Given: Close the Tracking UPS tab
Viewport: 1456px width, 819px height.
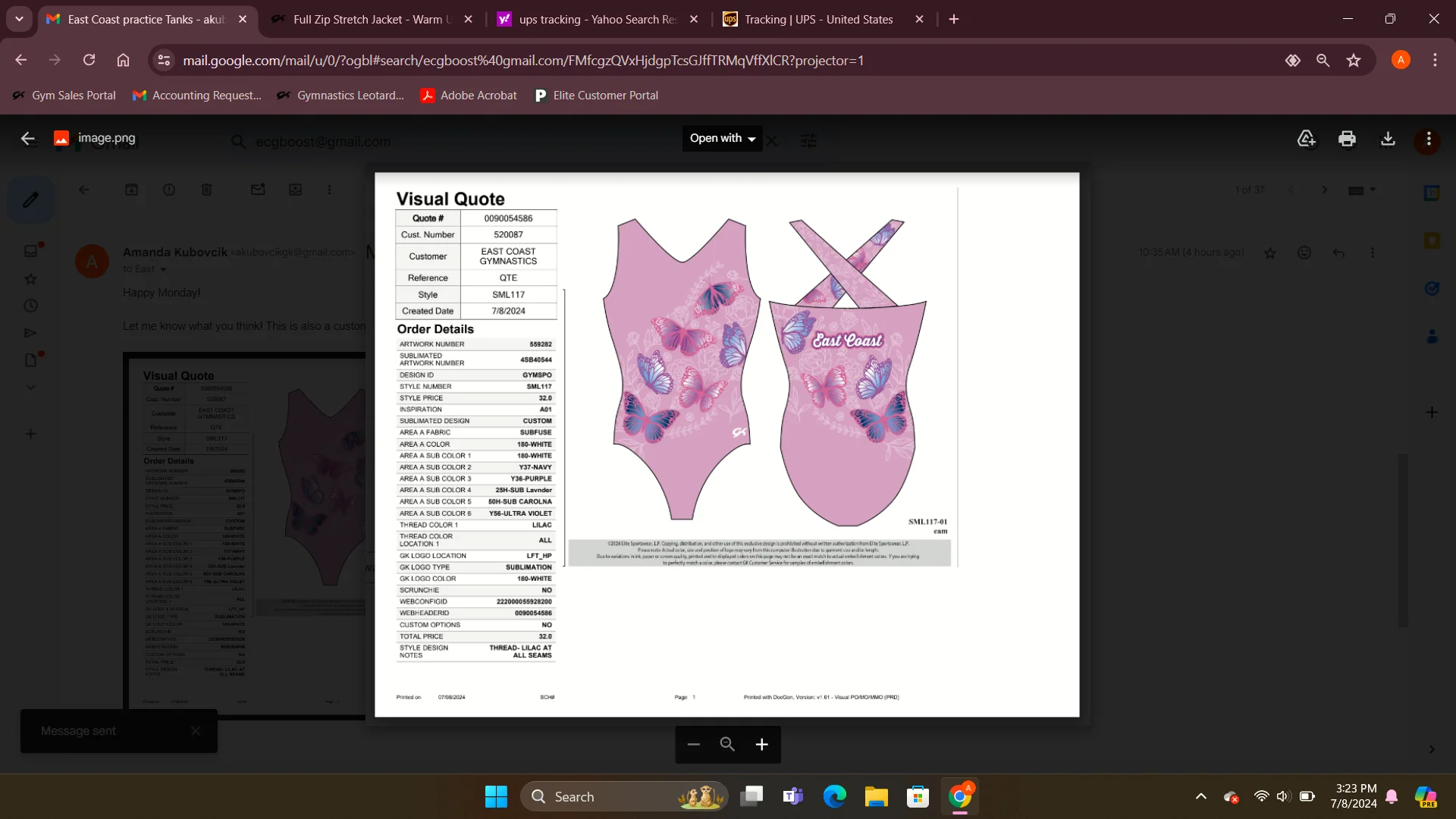Looking at the screenshot, I should coord(920,20).
